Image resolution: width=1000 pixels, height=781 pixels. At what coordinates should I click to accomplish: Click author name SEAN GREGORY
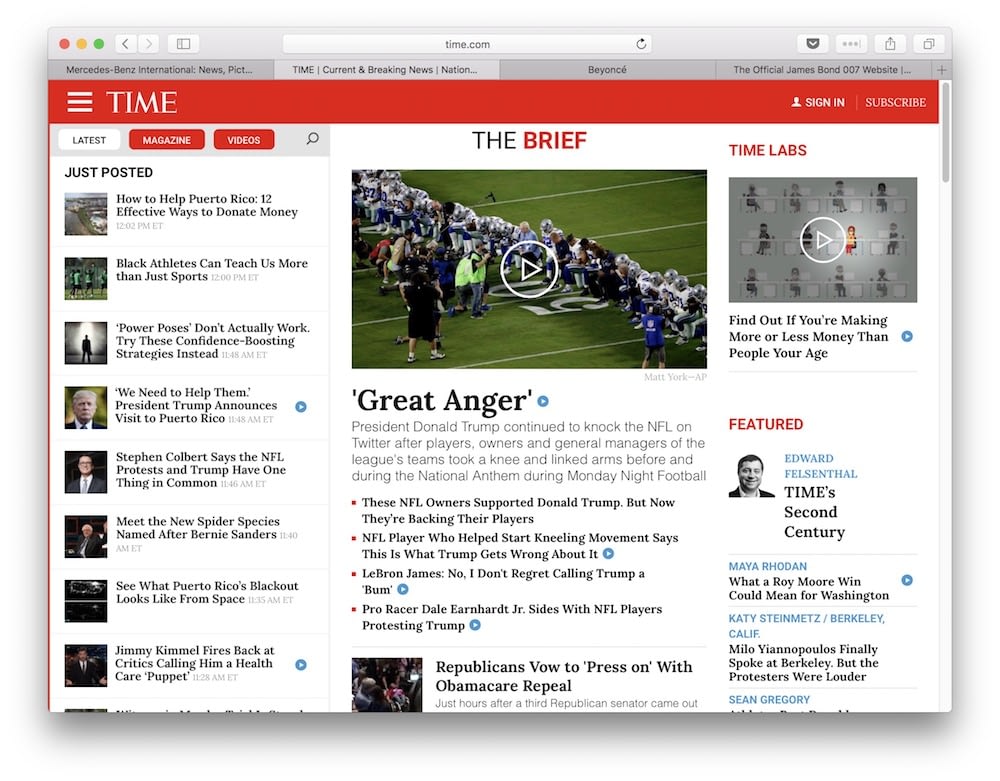769,699
